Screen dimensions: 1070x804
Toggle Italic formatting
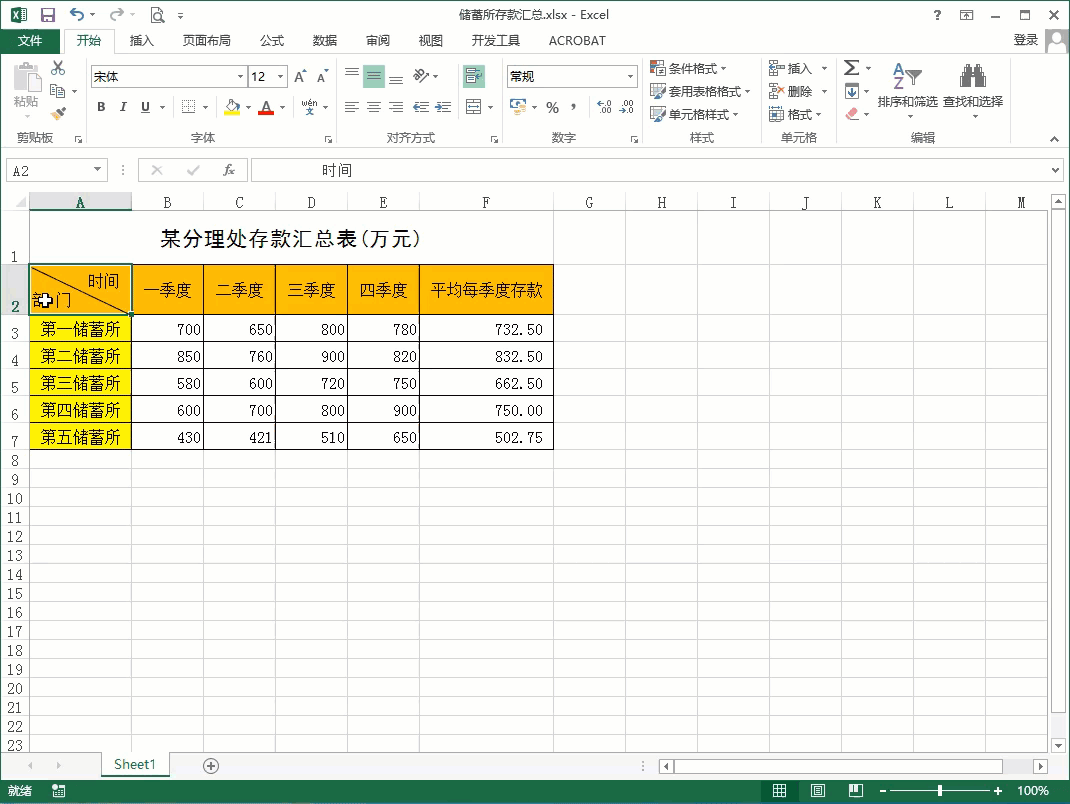pyautogui.click(x=123, y=107)
